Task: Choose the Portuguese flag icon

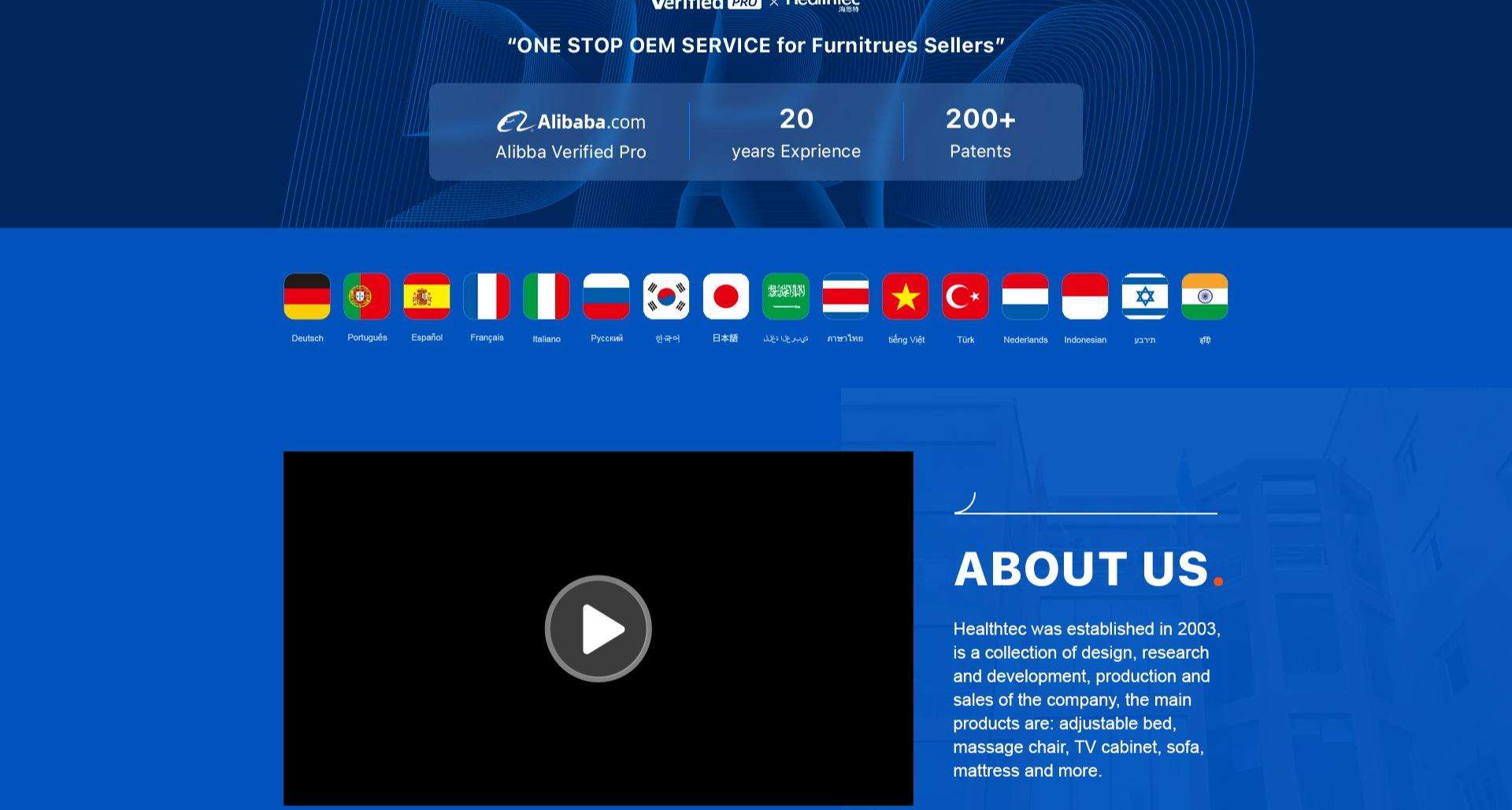Action: pos(367,297)
